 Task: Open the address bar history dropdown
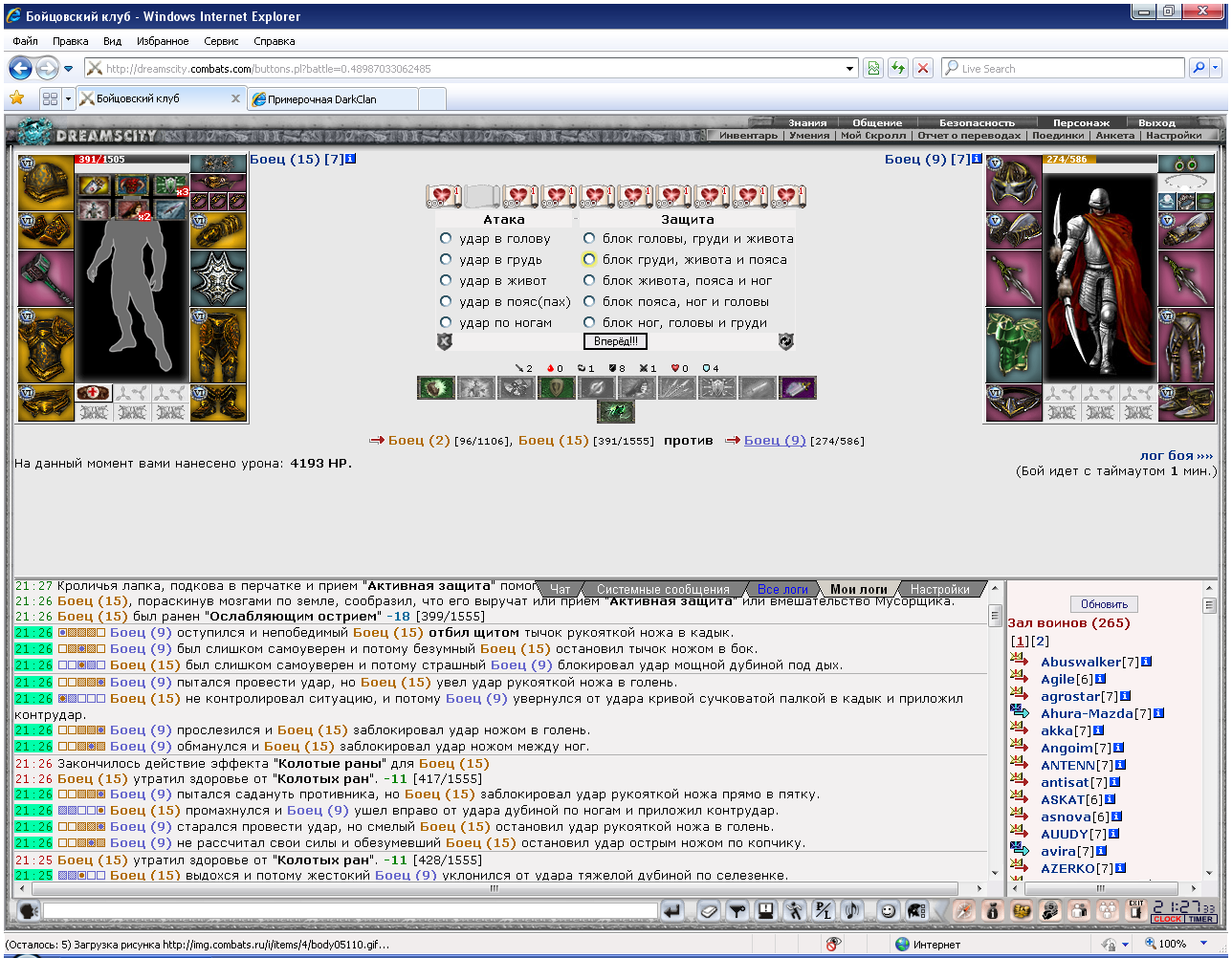tap(850, 69)
